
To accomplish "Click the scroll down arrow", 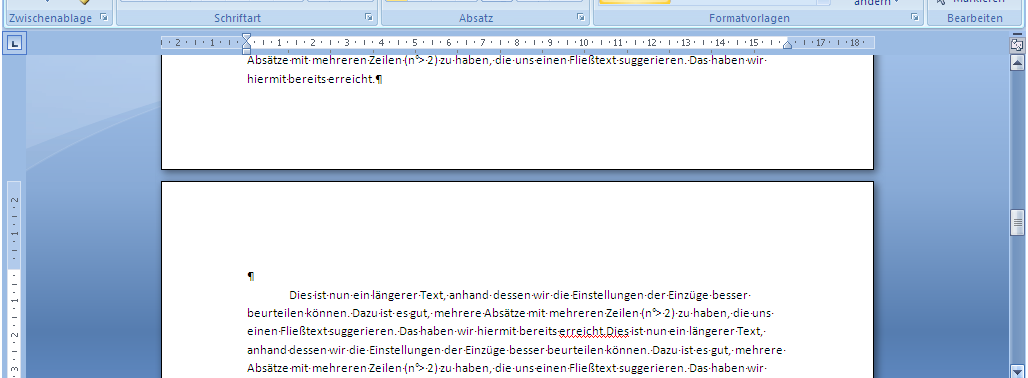I will coord(1017,371).
